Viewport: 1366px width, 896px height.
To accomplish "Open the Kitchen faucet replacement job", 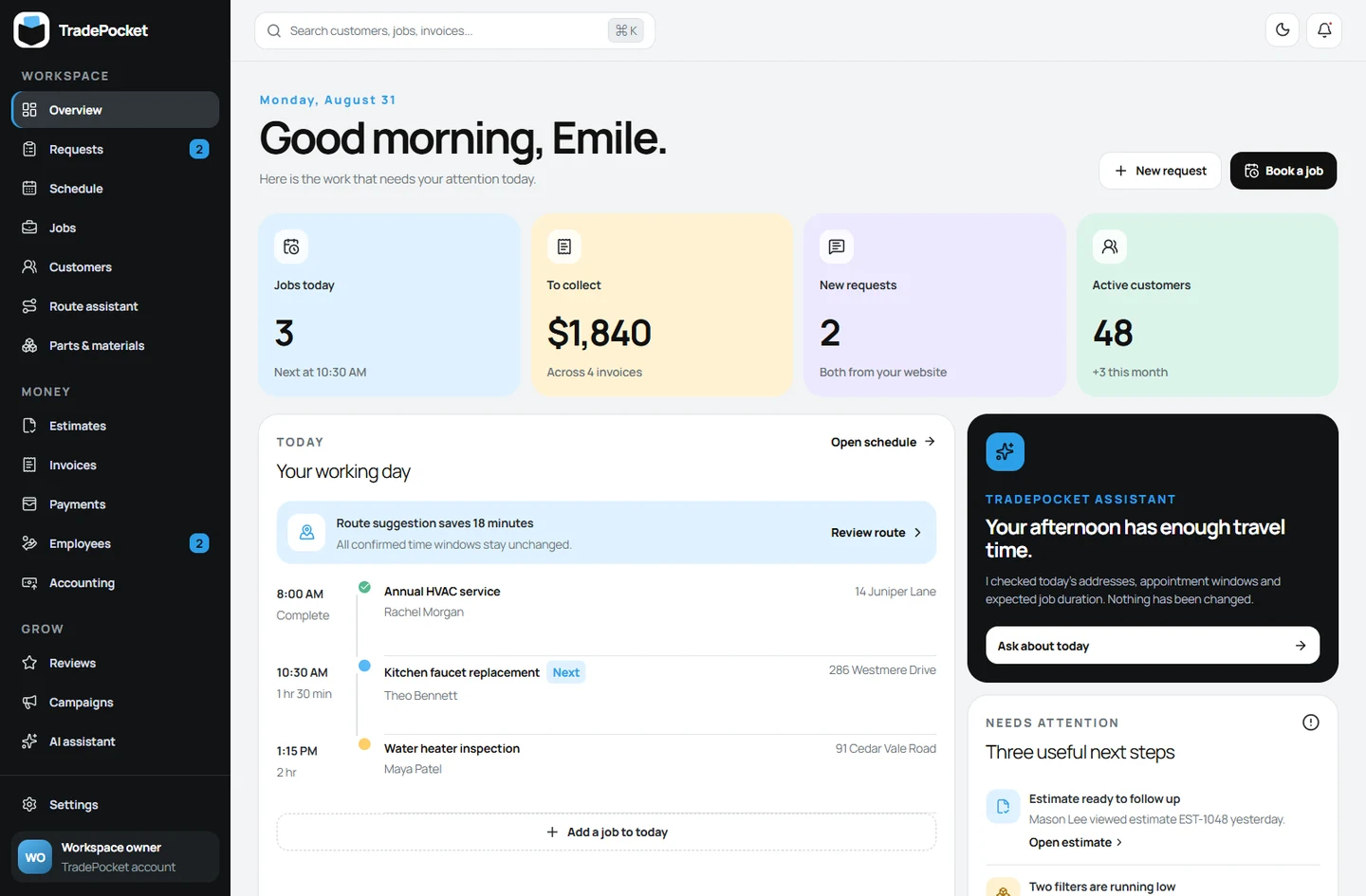I will pyautogui.click(x=462, y=672).
